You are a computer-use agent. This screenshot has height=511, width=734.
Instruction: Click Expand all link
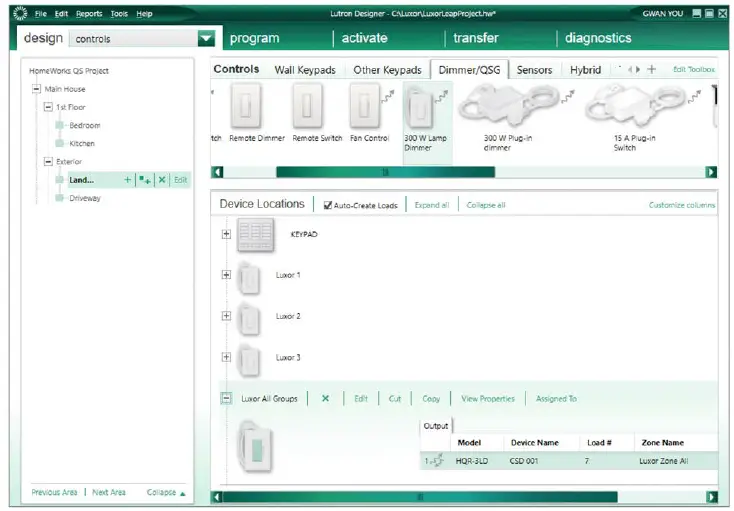point(432,205)
